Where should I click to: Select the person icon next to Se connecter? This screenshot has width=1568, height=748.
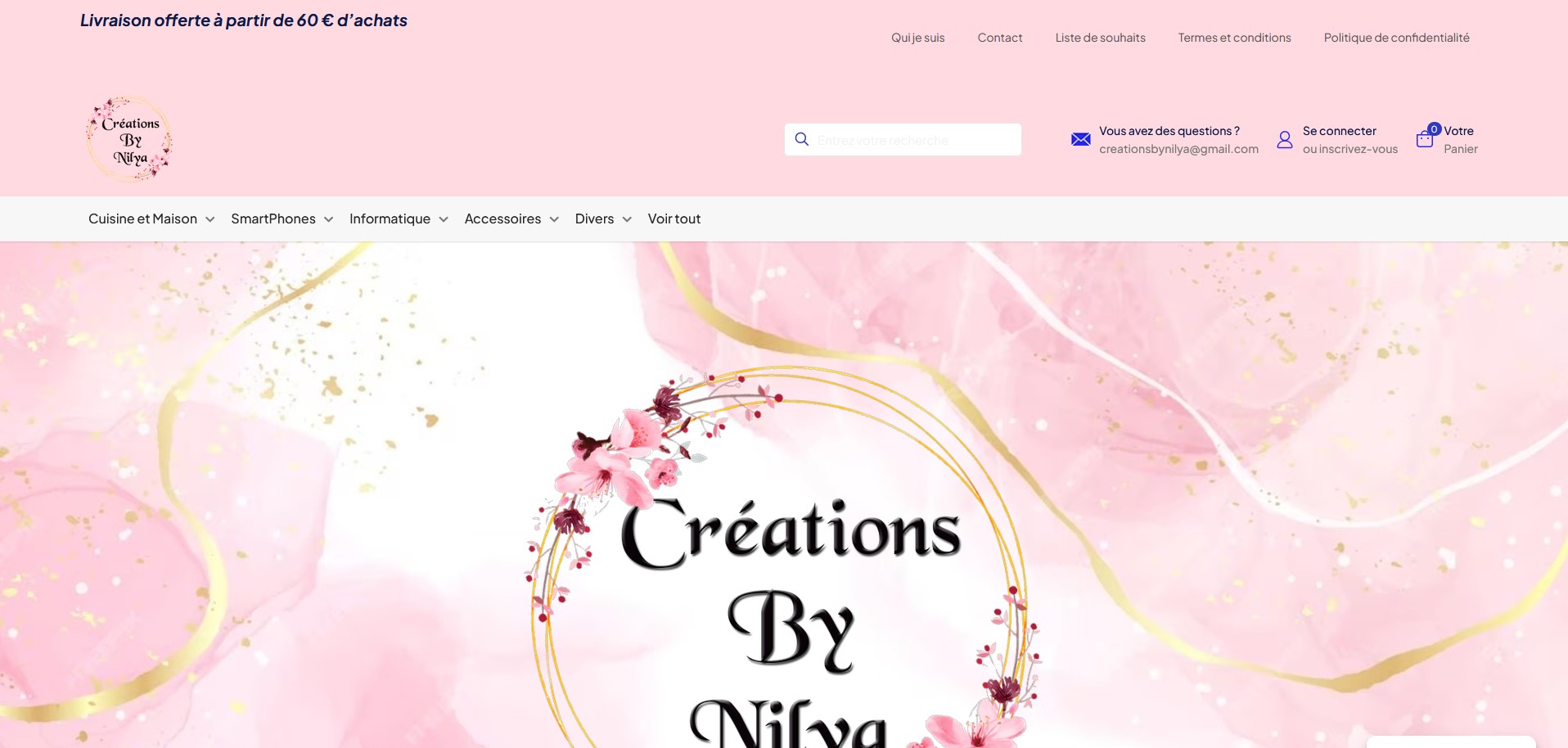1285,140
